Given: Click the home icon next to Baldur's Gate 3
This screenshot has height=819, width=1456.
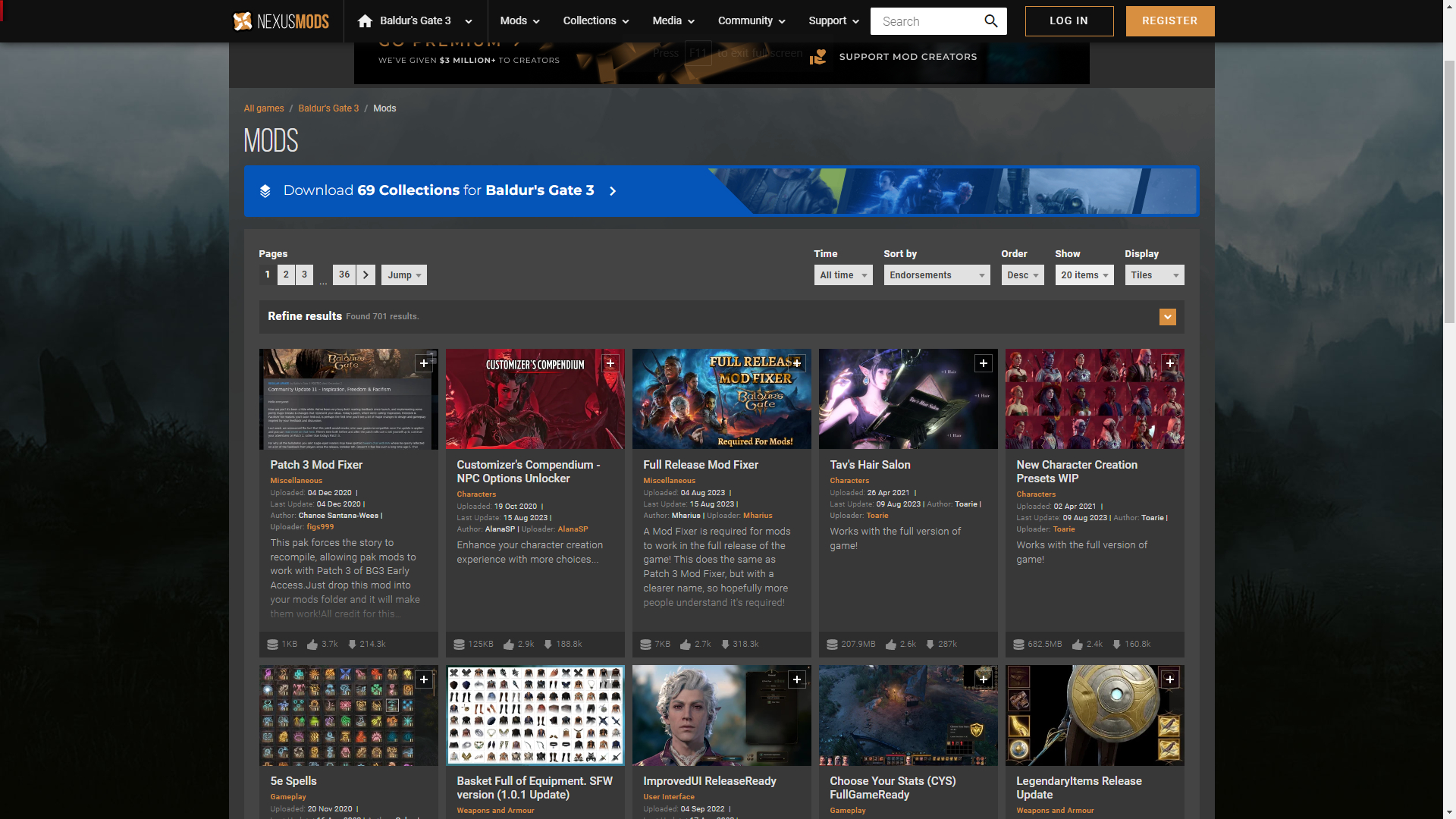Looking at the screenshot, I should point(365,21).
